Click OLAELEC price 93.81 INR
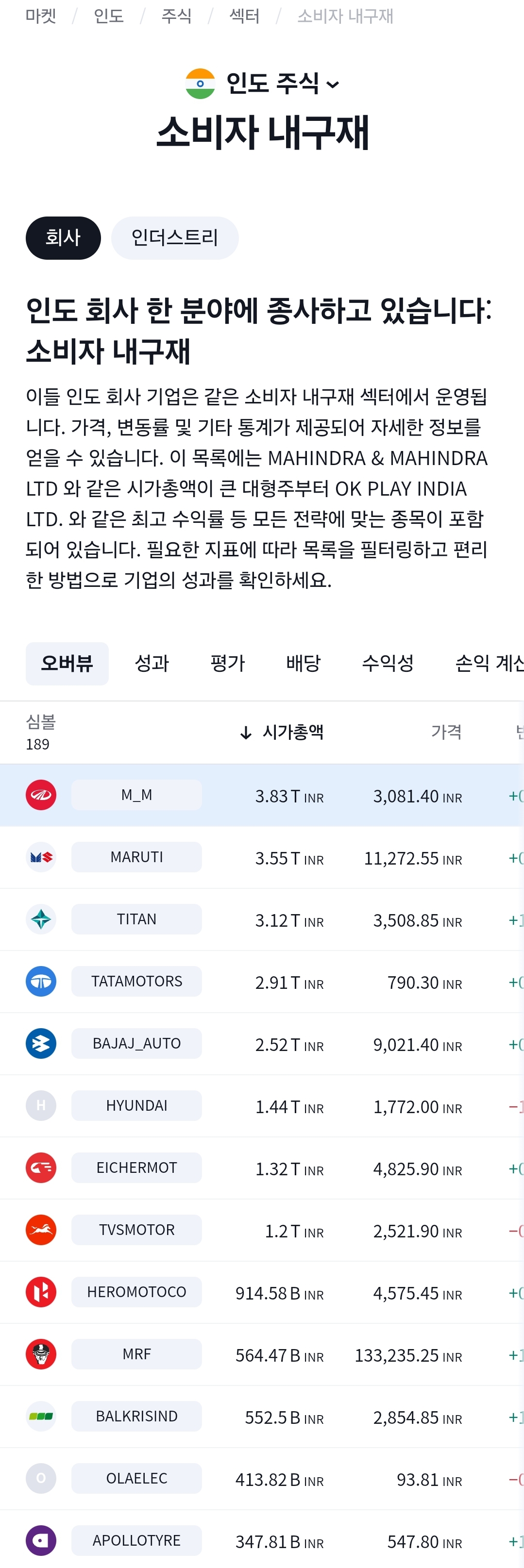 pos(429,1480)
